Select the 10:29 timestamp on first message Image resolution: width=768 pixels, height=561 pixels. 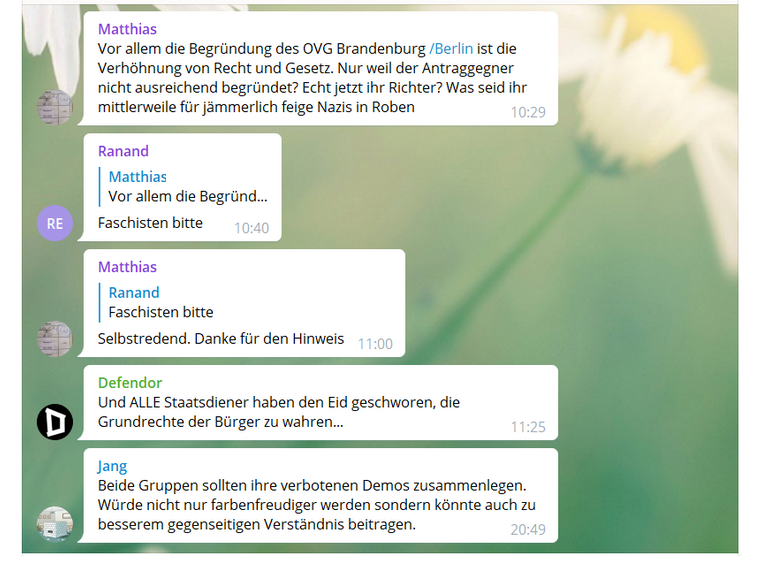(x=528, y=112)
